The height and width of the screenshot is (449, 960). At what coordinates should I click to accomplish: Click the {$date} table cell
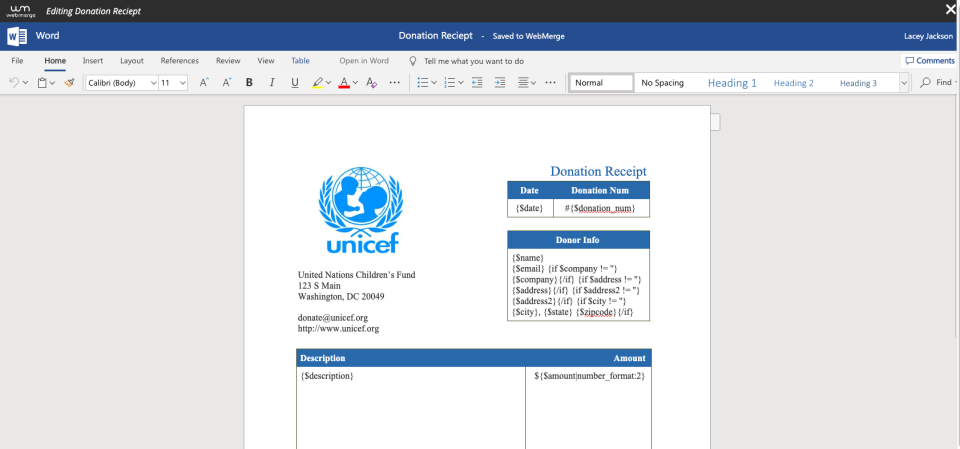(x=530, y=208)
